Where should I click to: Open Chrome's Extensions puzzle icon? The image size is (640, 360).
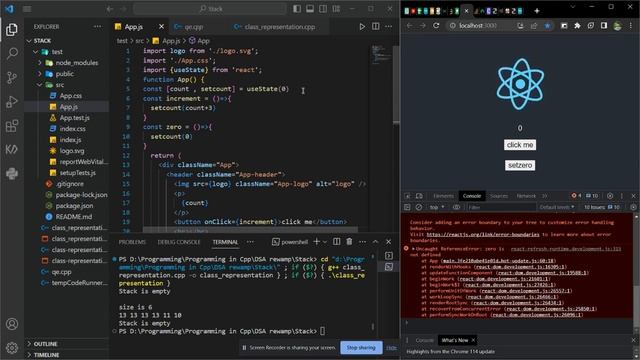pyautogui.click(x=577, y=26)
